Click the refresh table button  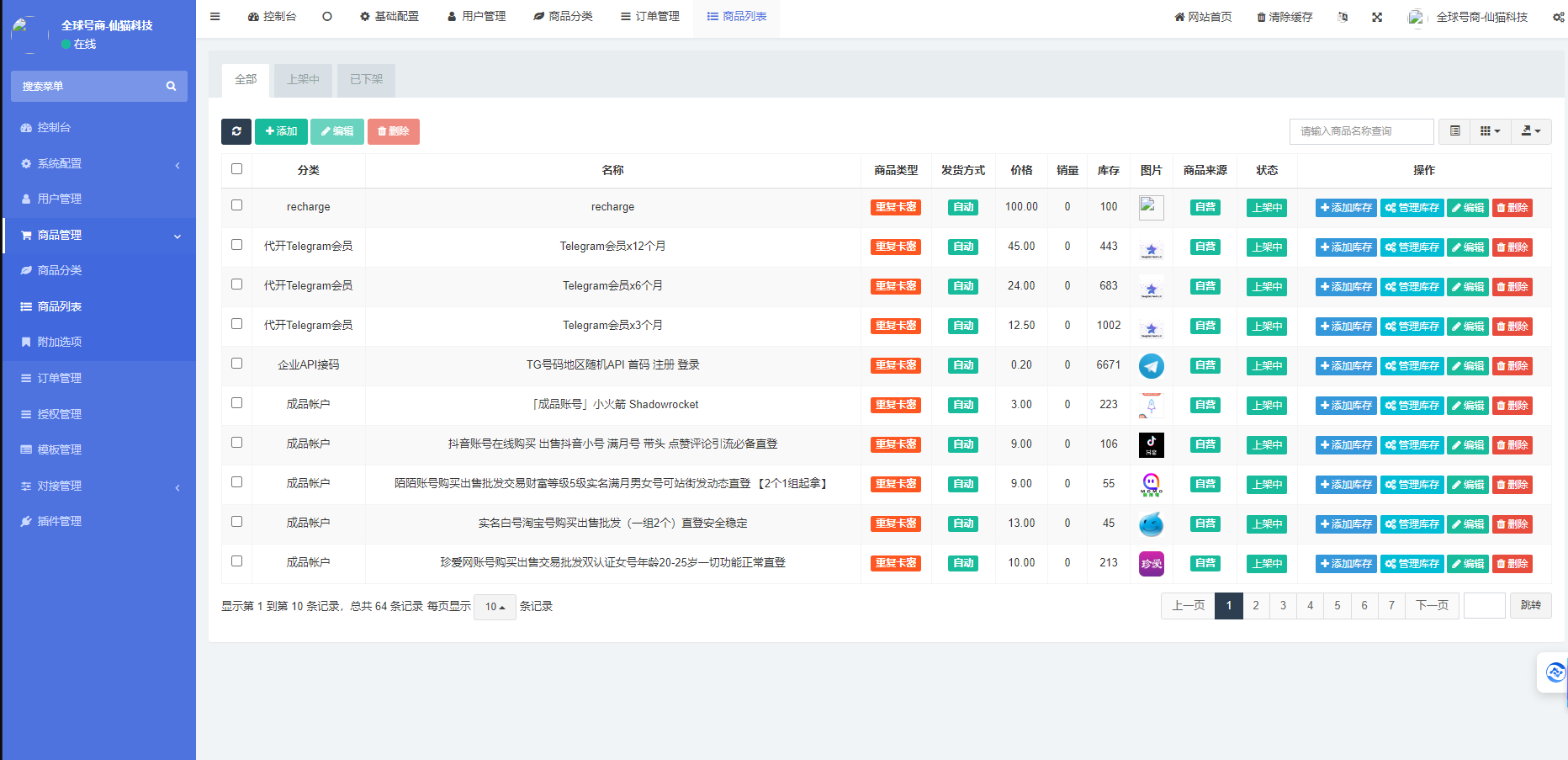pyautogui.click(x=236, y=131)
